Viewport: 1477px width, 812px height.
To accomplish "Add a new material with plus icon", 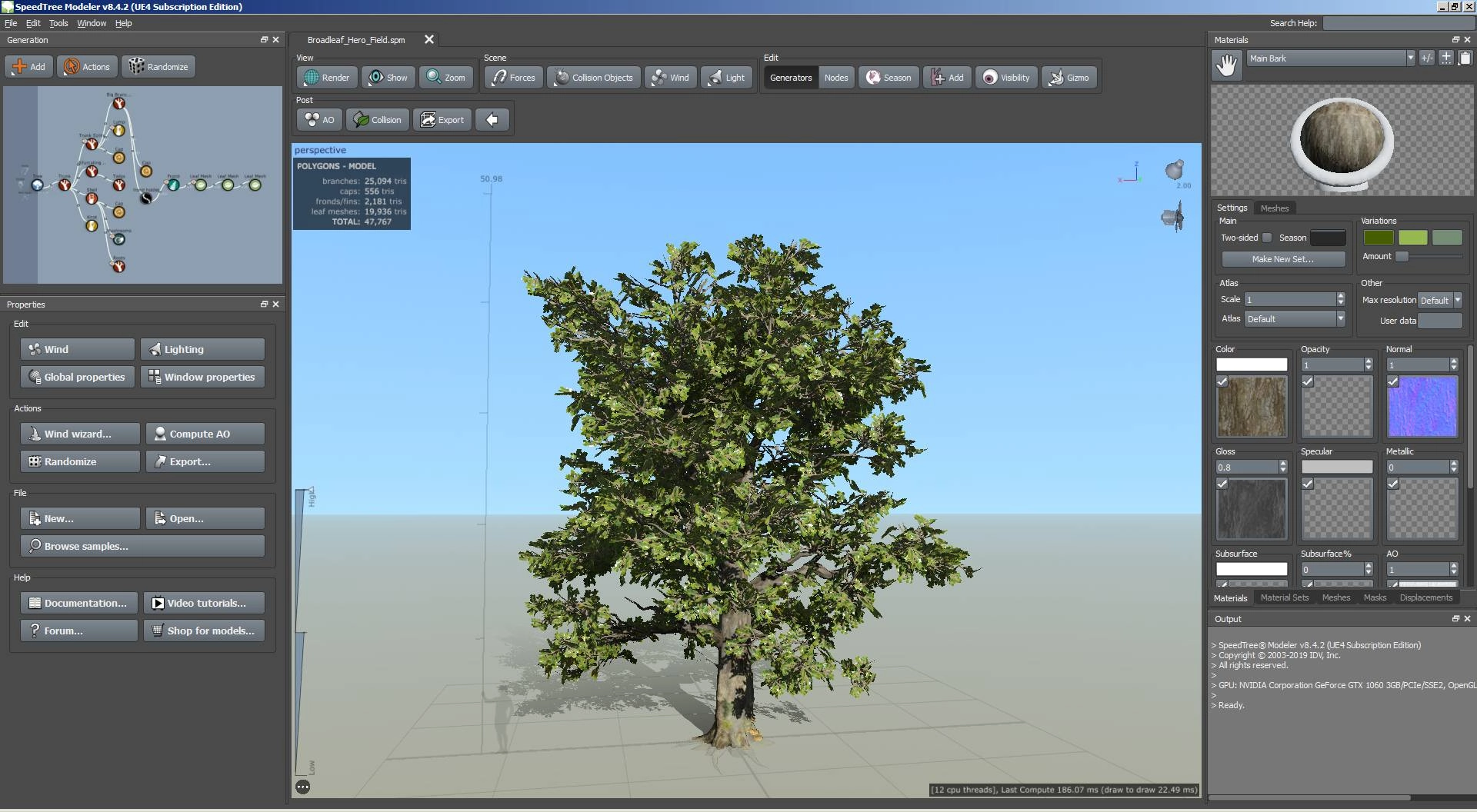I will tap(1446, 58).
